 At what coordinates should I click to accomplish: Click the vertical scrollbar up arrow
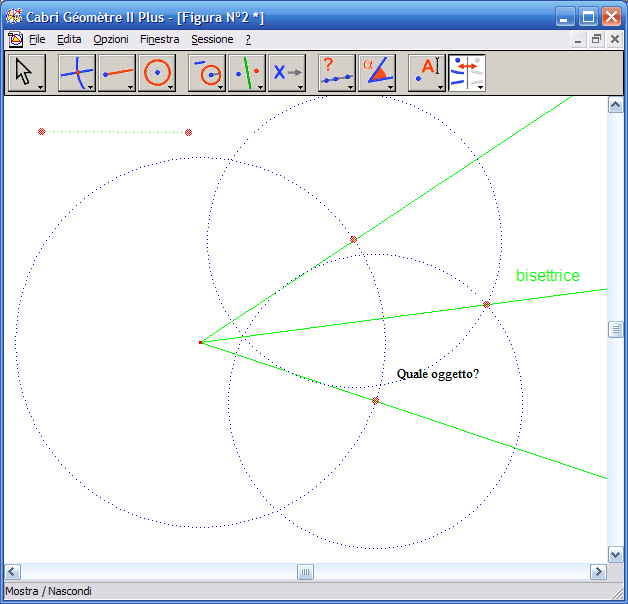pyautogui.click(x=616, y=105)
